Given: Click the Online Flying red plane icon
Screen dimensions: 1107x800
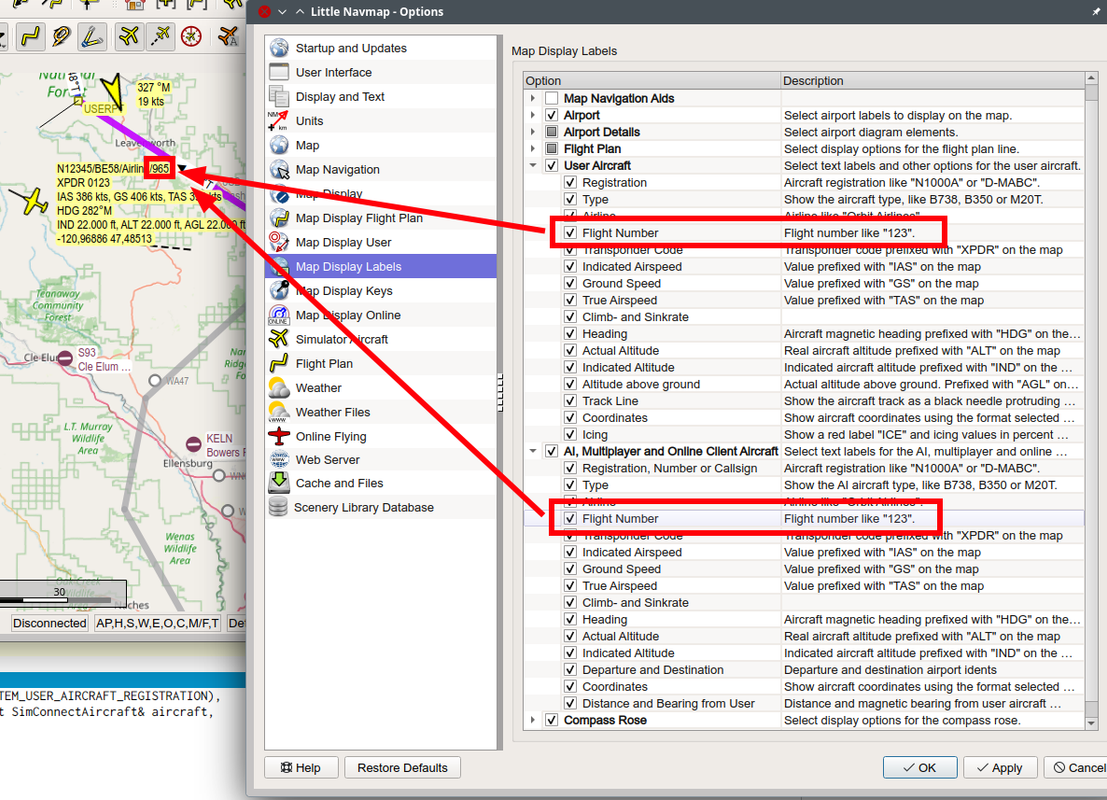Looking at the screenshot, I should (x=280, y=436).
